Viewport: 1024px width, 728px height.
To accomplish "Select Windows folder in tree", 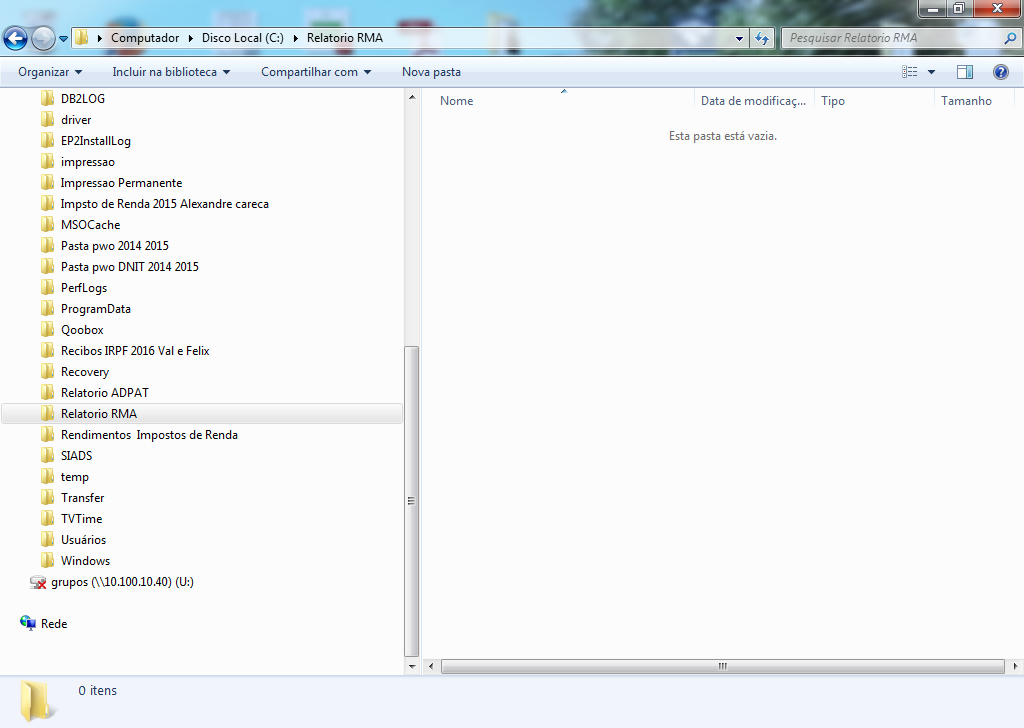I will pyautogui.click(x=86, y=561).
